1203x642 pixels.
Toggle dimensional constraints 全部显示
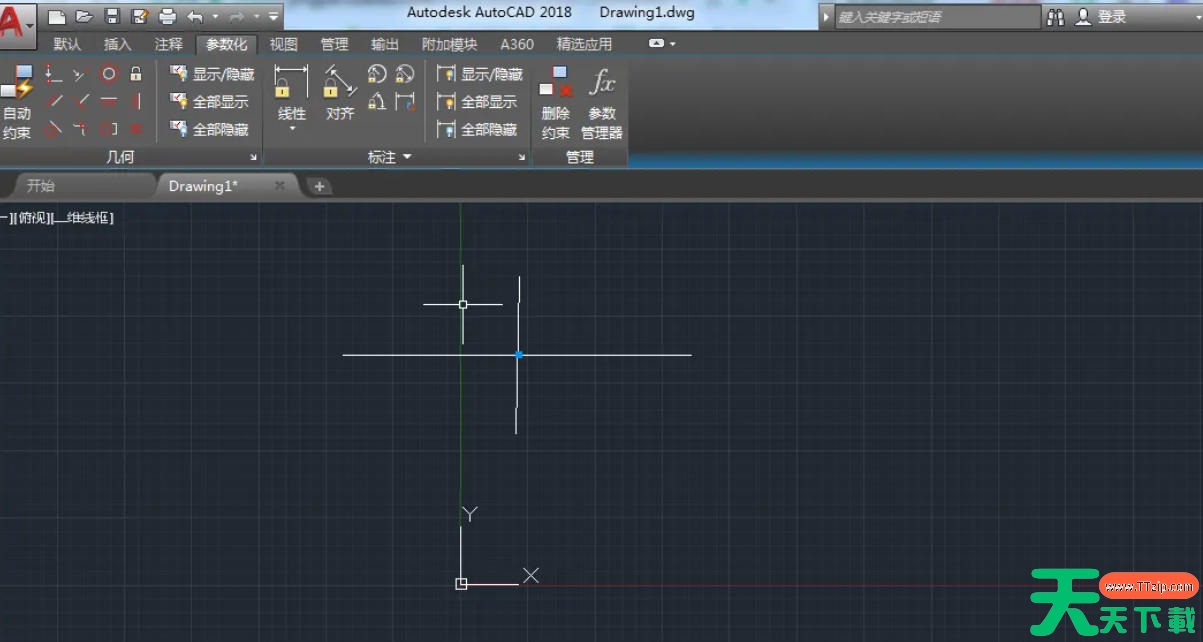tap(478, 102)
